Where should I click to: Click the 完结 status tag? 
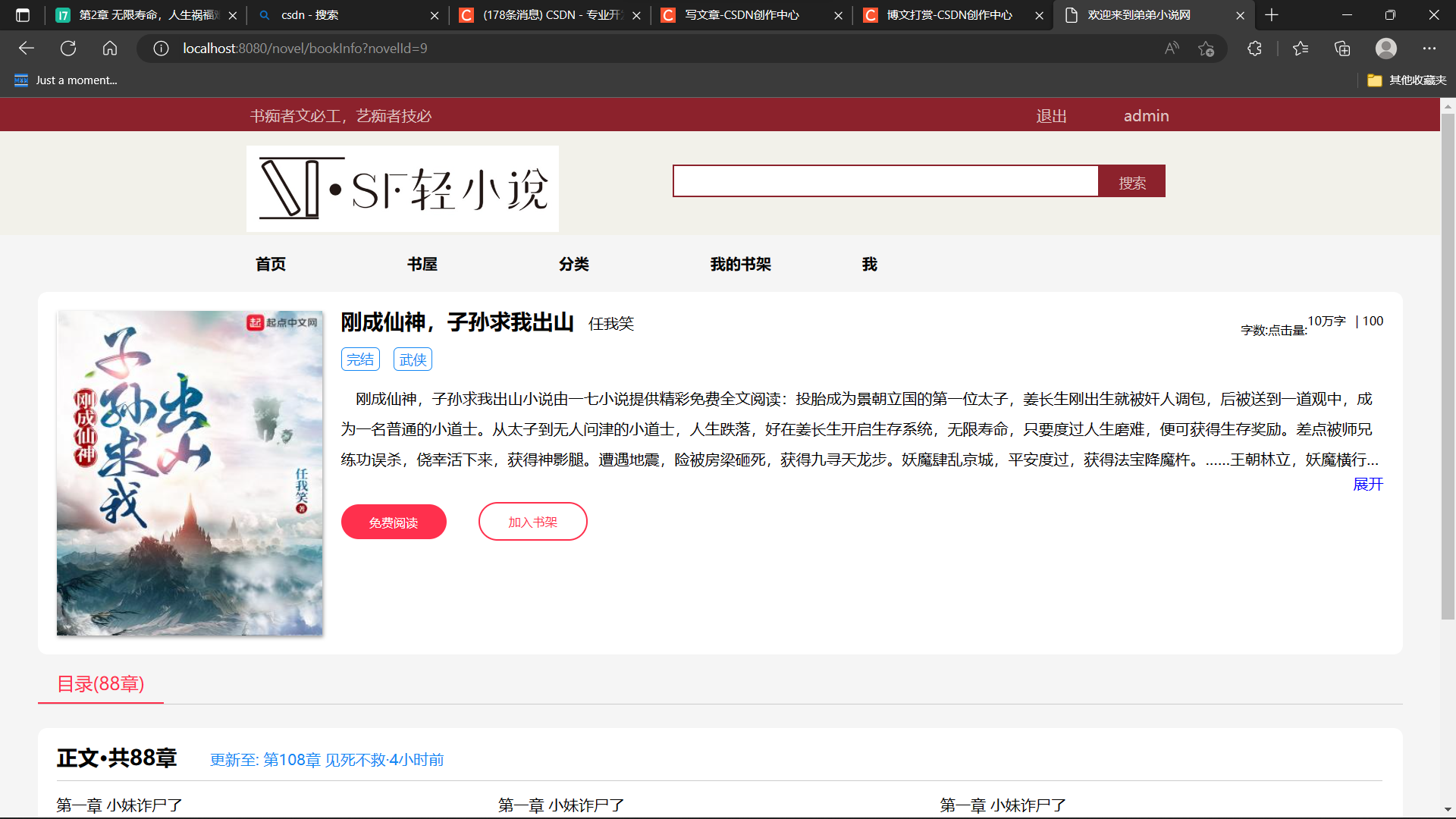[x=360, y=359]
